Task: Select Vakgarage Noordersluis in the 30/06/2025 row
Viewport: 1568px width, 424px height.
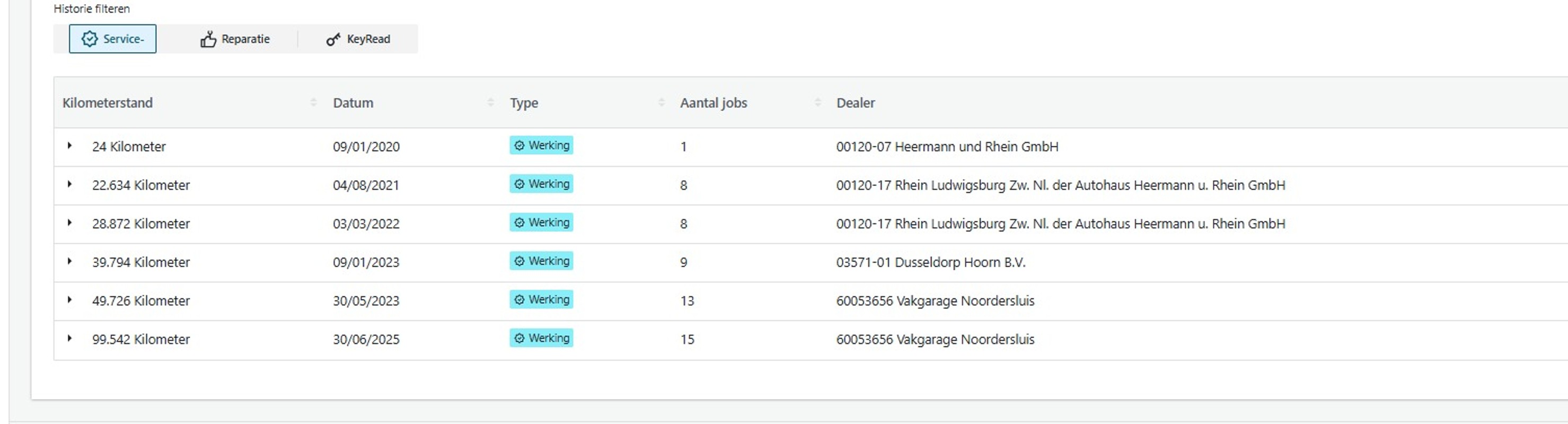Action: click(935, 339)
